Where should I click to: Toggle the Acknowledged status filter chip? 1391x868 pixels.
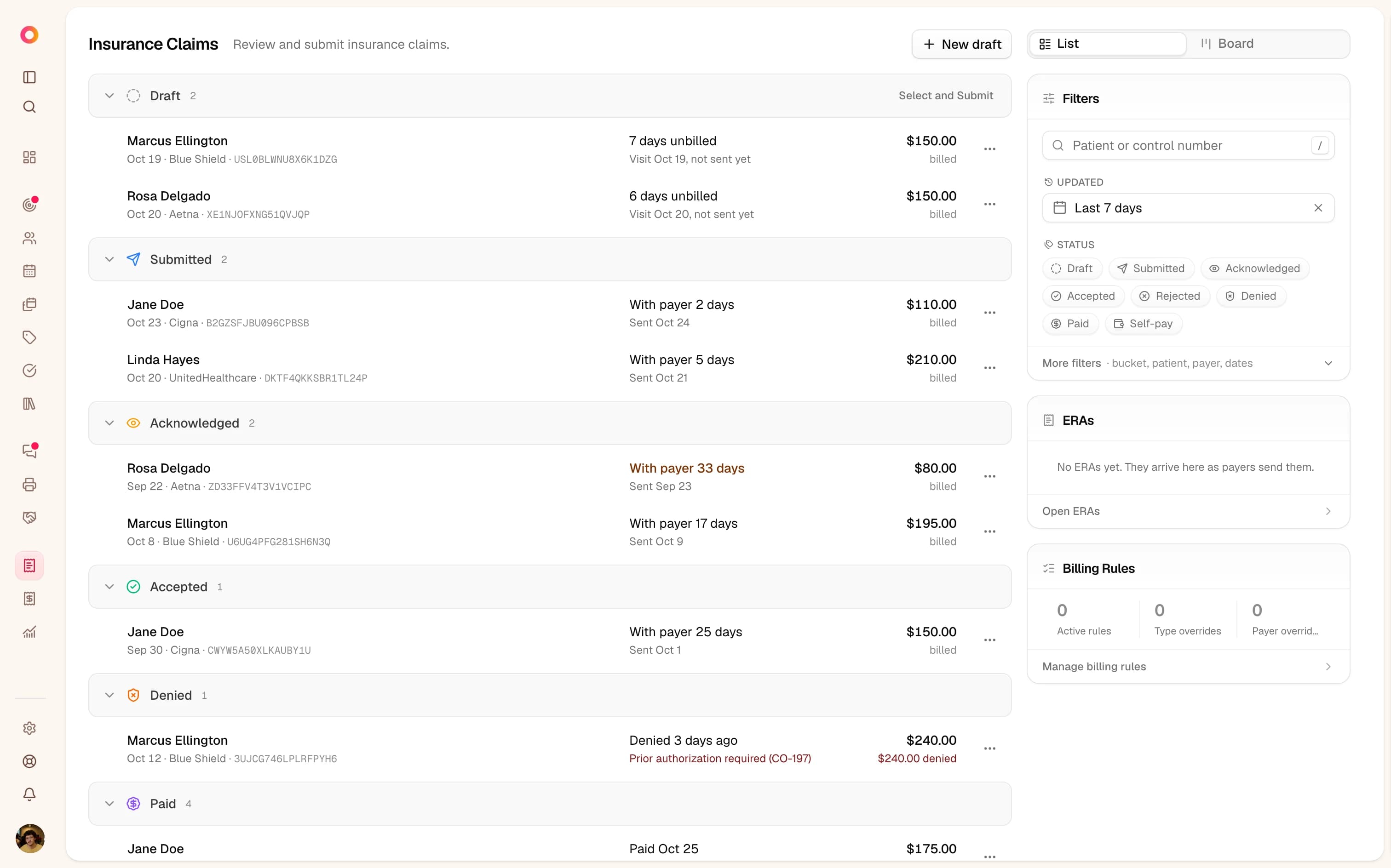tap(1254, 268)
